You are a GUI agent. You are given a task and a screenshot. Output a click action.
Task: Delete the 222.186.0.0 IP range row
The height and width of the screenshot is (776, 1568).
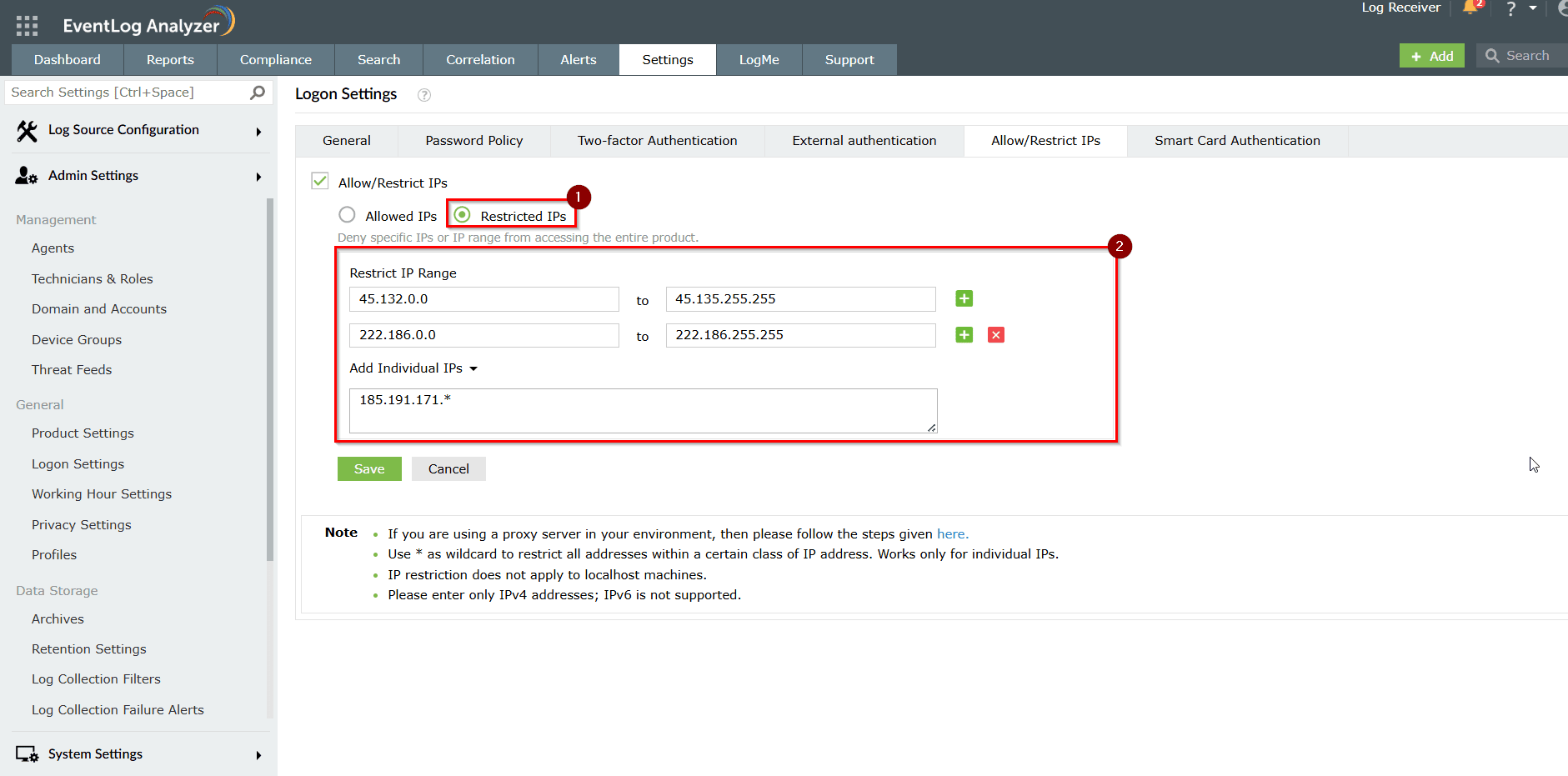[995, 335]
